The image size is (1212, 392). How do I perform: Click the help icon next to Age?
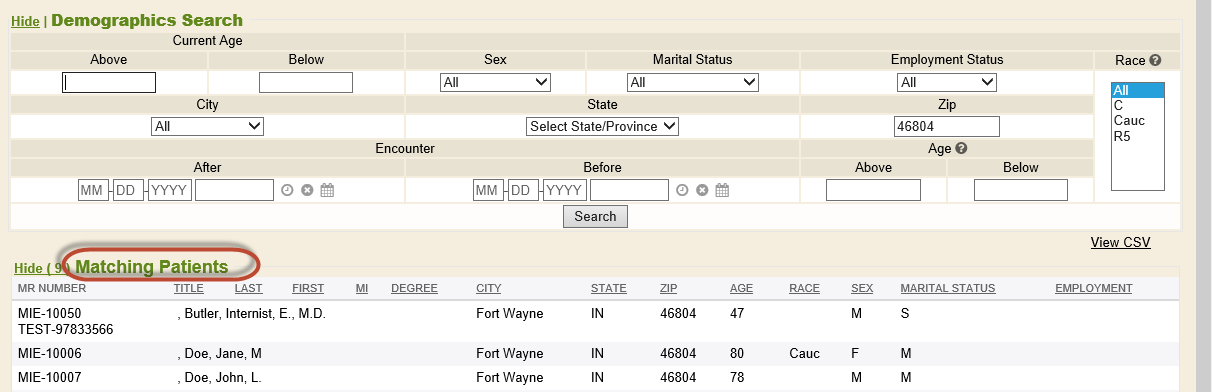tap(961, 148)
